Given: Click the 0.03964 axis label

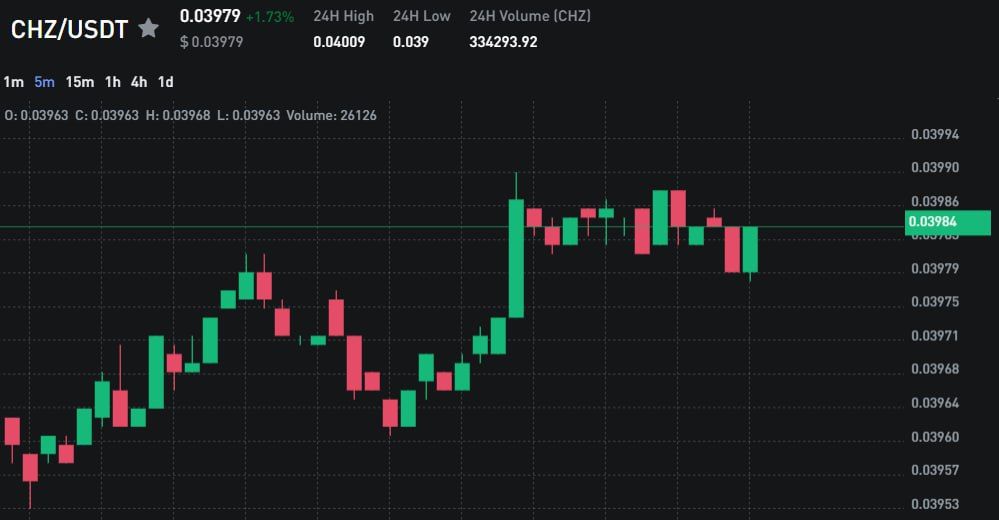Looking at the screenshot, I should tap(935, 403).
